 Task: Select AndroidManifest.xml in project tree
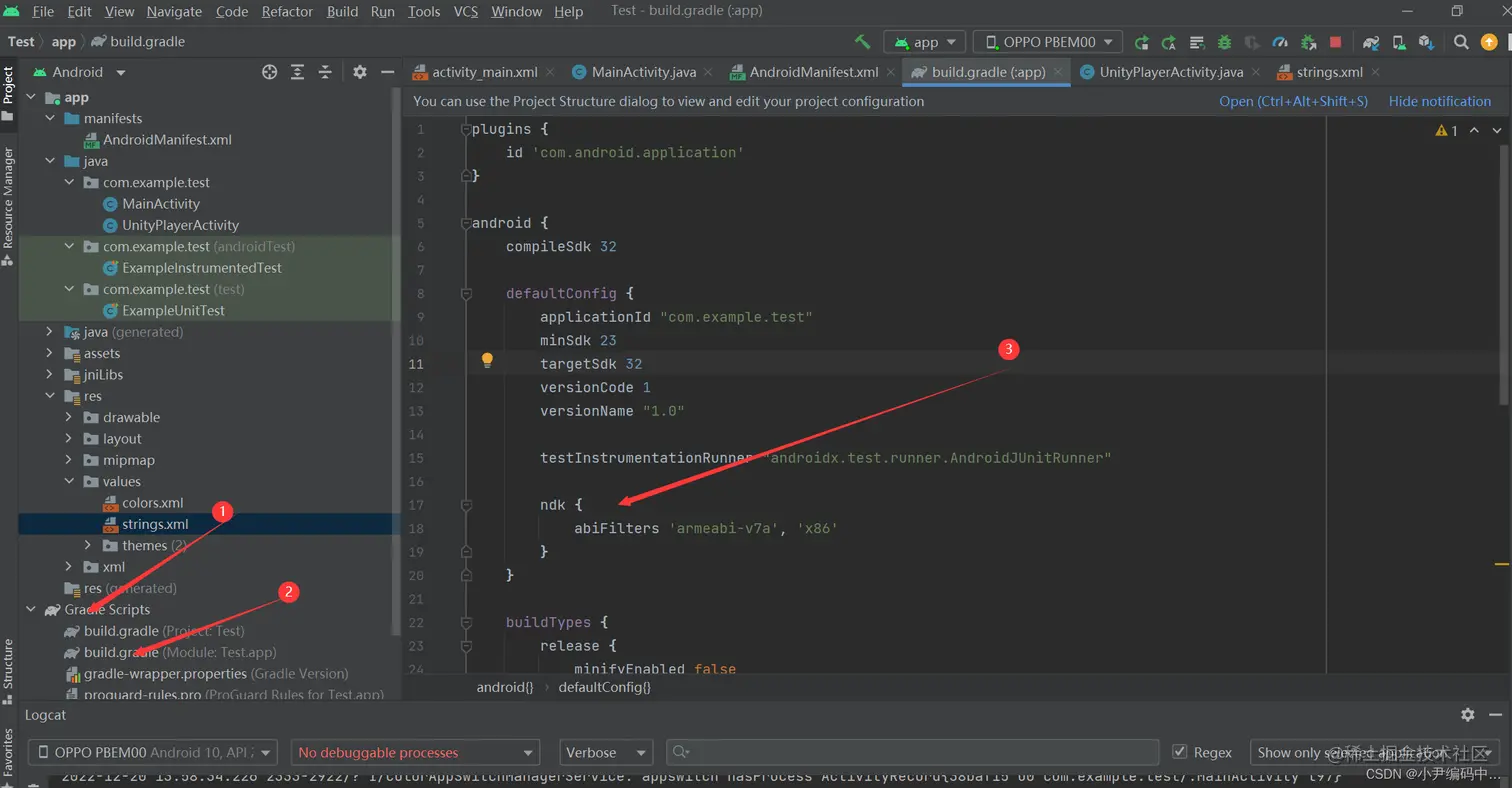[x=167, y=139]
